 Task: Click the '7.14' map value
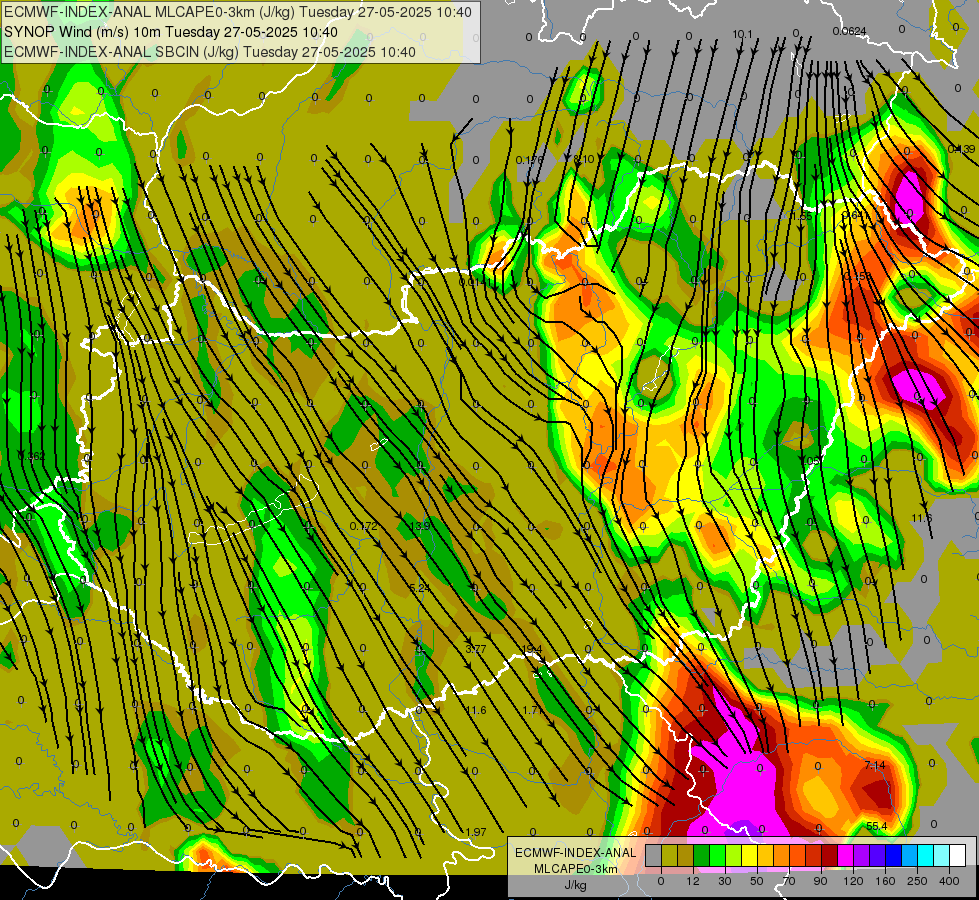[875, 765]
